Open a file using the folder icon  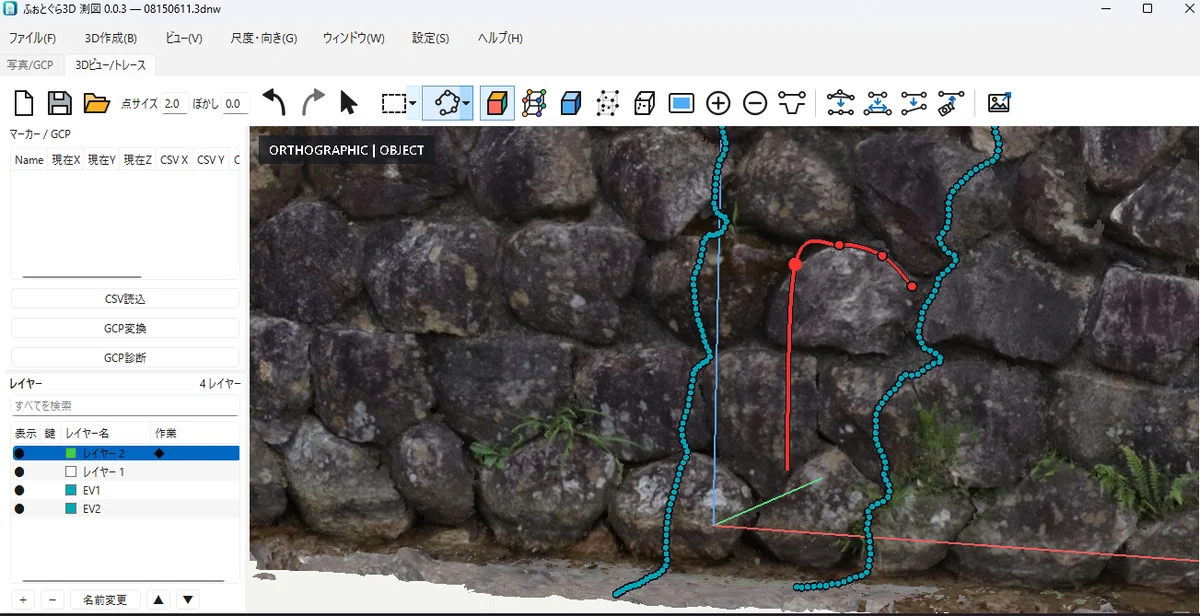tap(96, 103)
